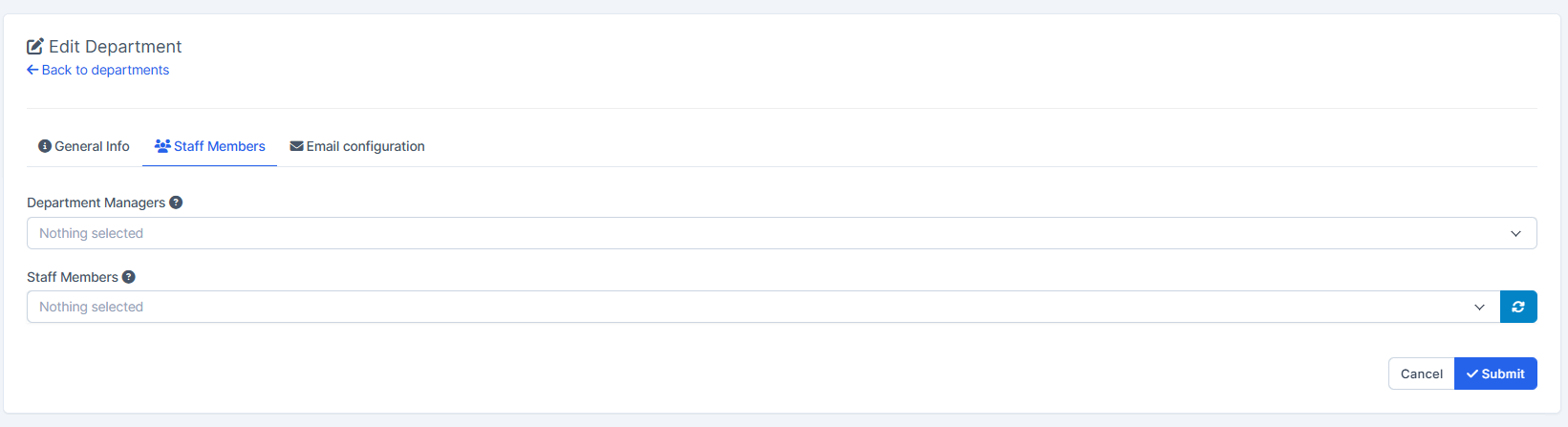The width and height of the screenshot is (1568, 427).
Task: Click the info circle icon on General Info
Action: point(45,146)
